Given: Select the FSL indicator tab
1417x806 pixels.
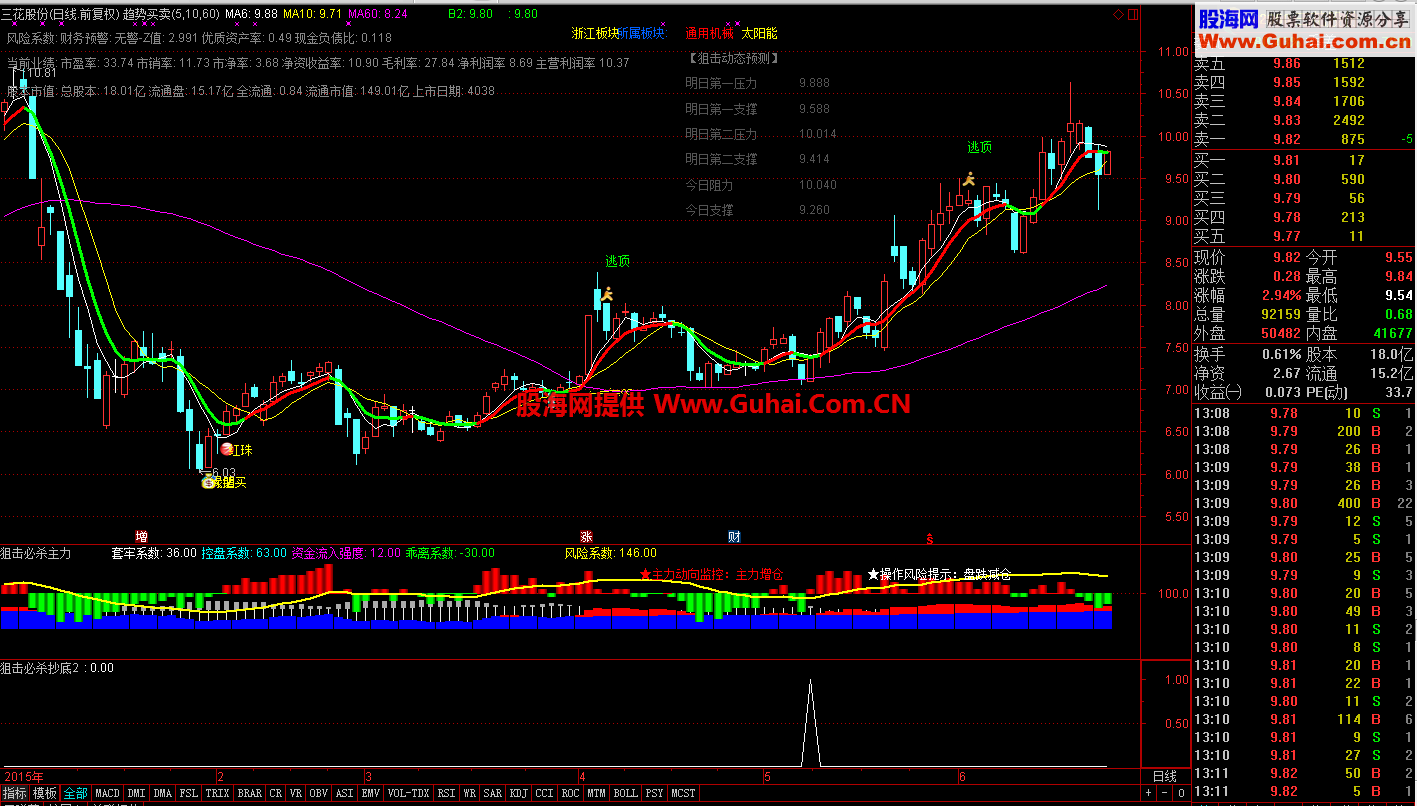Looking at the screenshot, I should (x=188, y=793).
